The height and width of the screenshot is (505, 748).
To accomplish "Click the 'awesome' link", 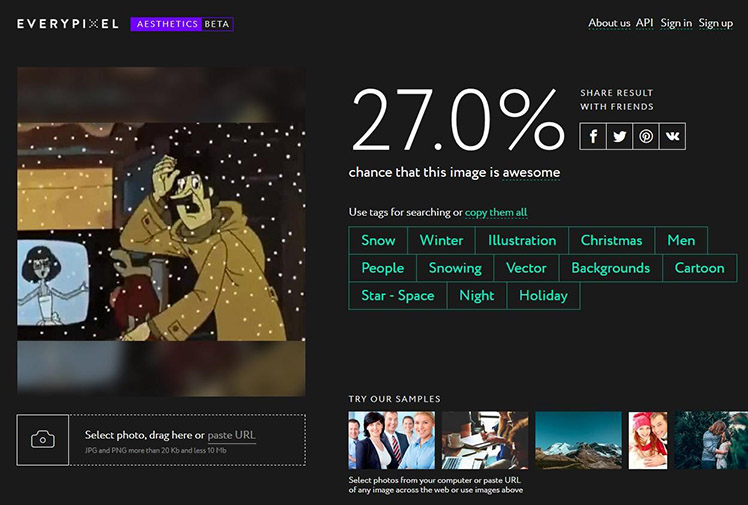I will [531, 172].
